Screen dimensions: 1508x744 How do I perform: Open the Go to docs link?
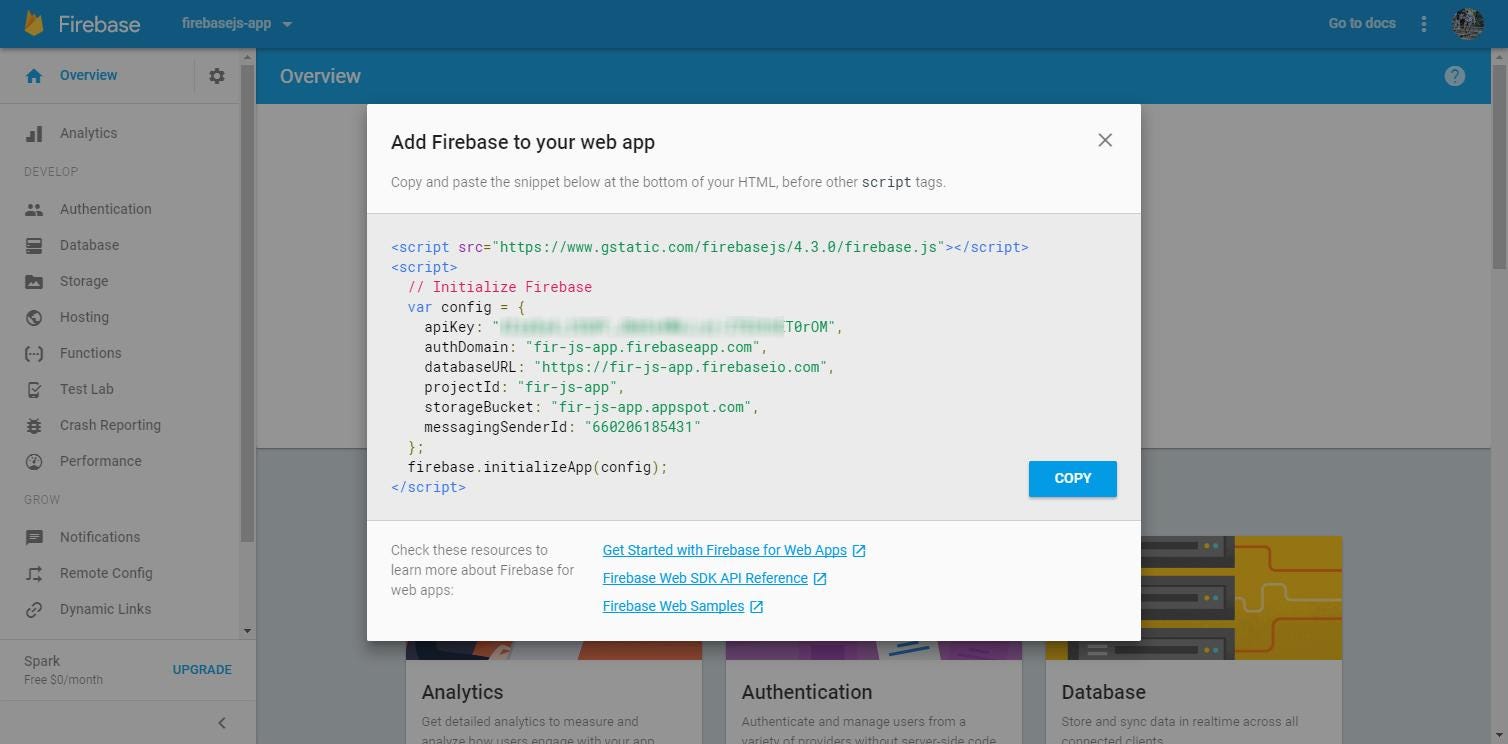click(1362, 23)
